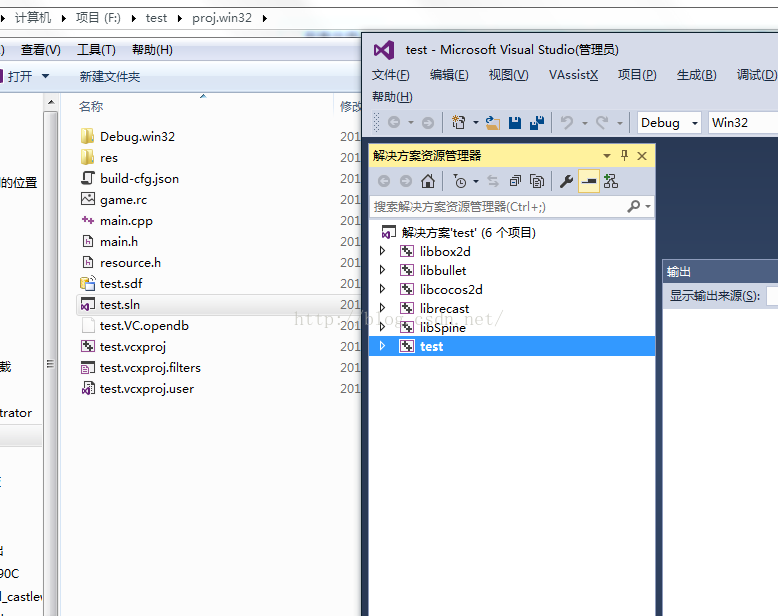Select the build-cfg.json file in Explorer

(139, 179)
